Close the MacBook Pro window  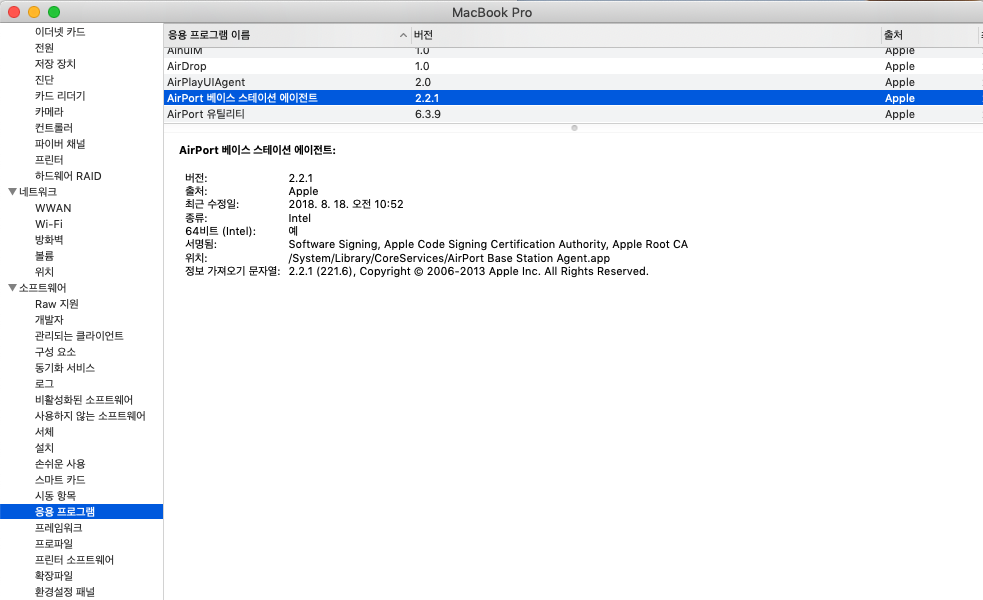point(14,12)
